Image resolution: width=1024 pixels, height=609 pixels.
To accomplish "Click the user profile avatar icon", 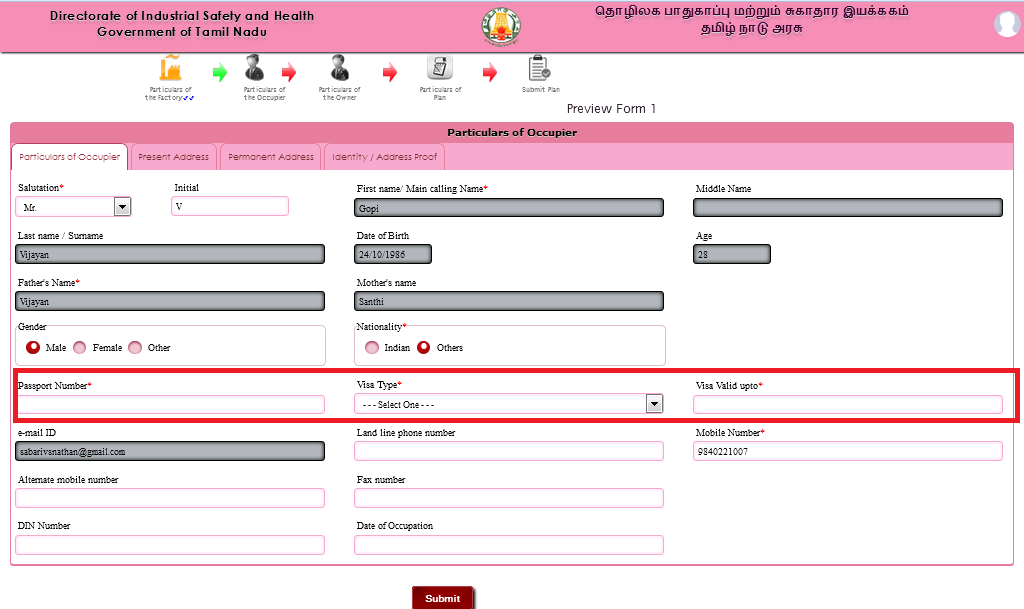I will pyautogui.click(x=1006, y=24).
